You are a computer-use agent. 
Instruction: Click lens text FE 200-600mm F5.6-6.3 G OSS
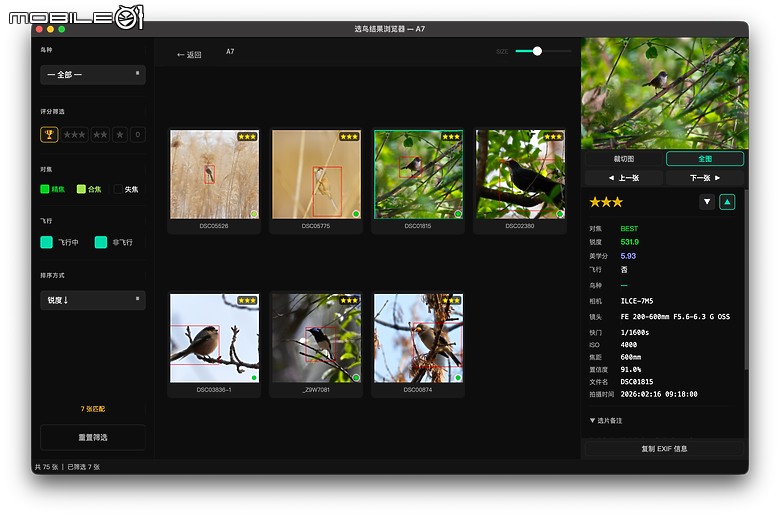tap(675, 316)
